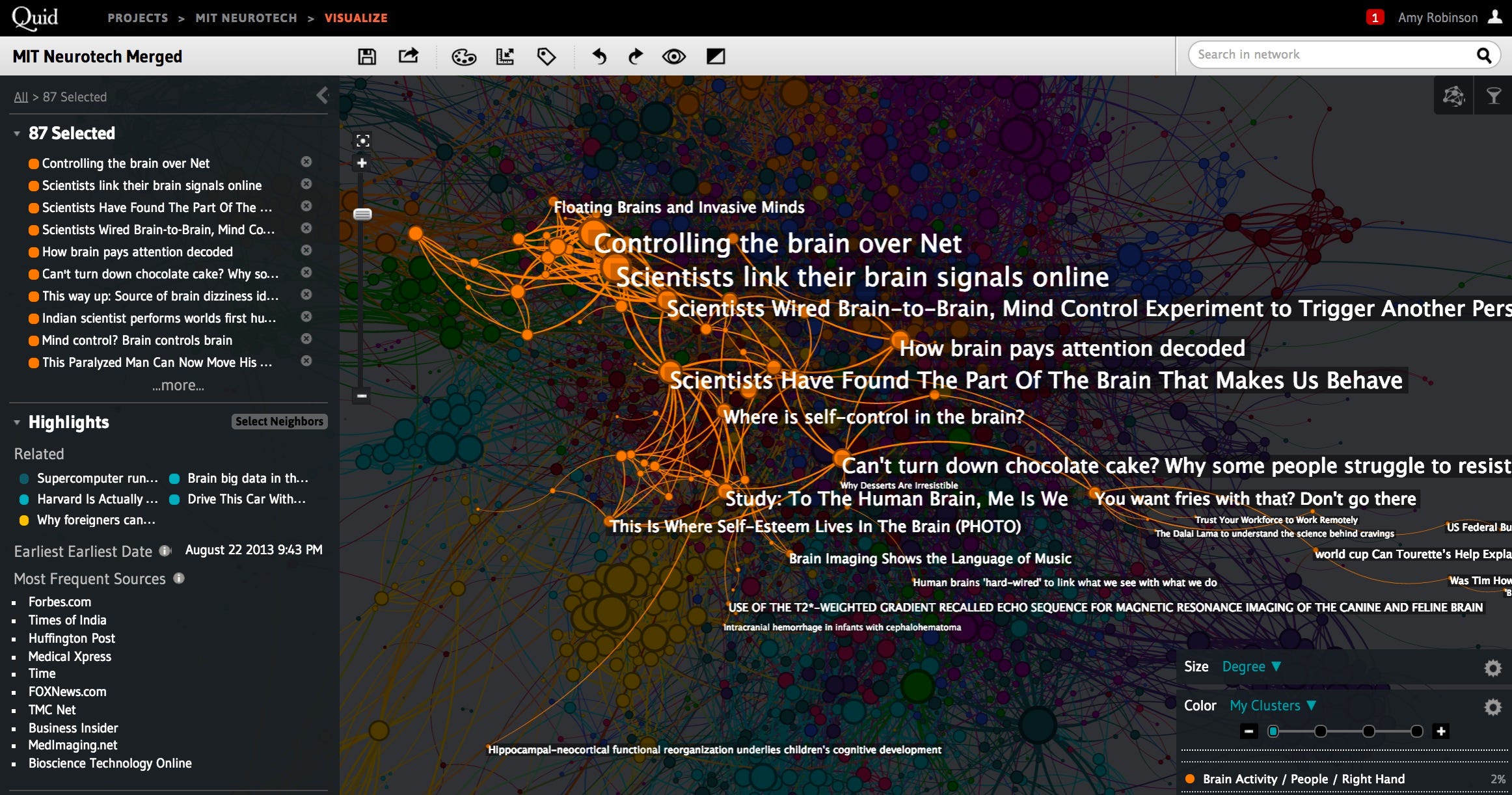Image resolution: width=1512 pixels, height=795 pixels.
Task: Open the color palette icon
Action: [464, 57]
